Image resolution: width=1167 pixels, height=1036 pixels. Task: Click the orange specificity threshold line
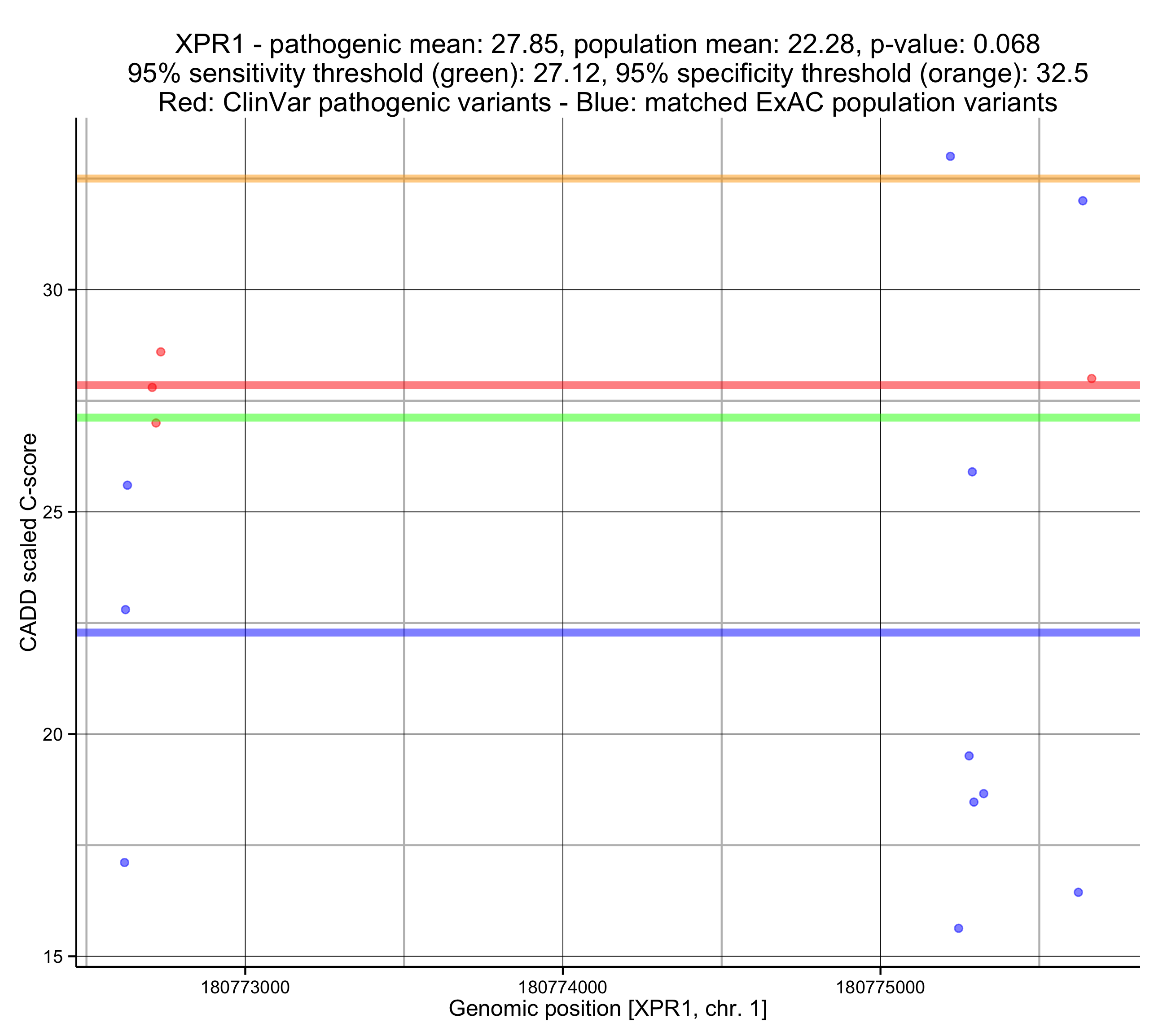point(628,178)
